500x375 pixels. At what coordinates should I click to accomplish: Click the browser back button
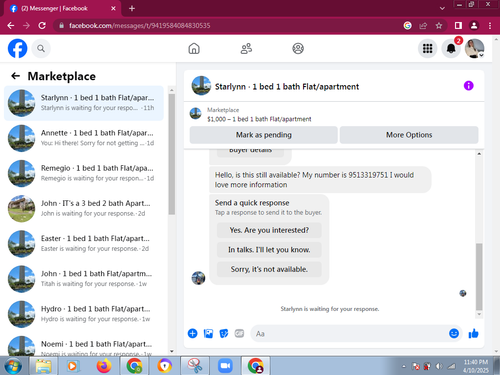[x=11, y=26]
